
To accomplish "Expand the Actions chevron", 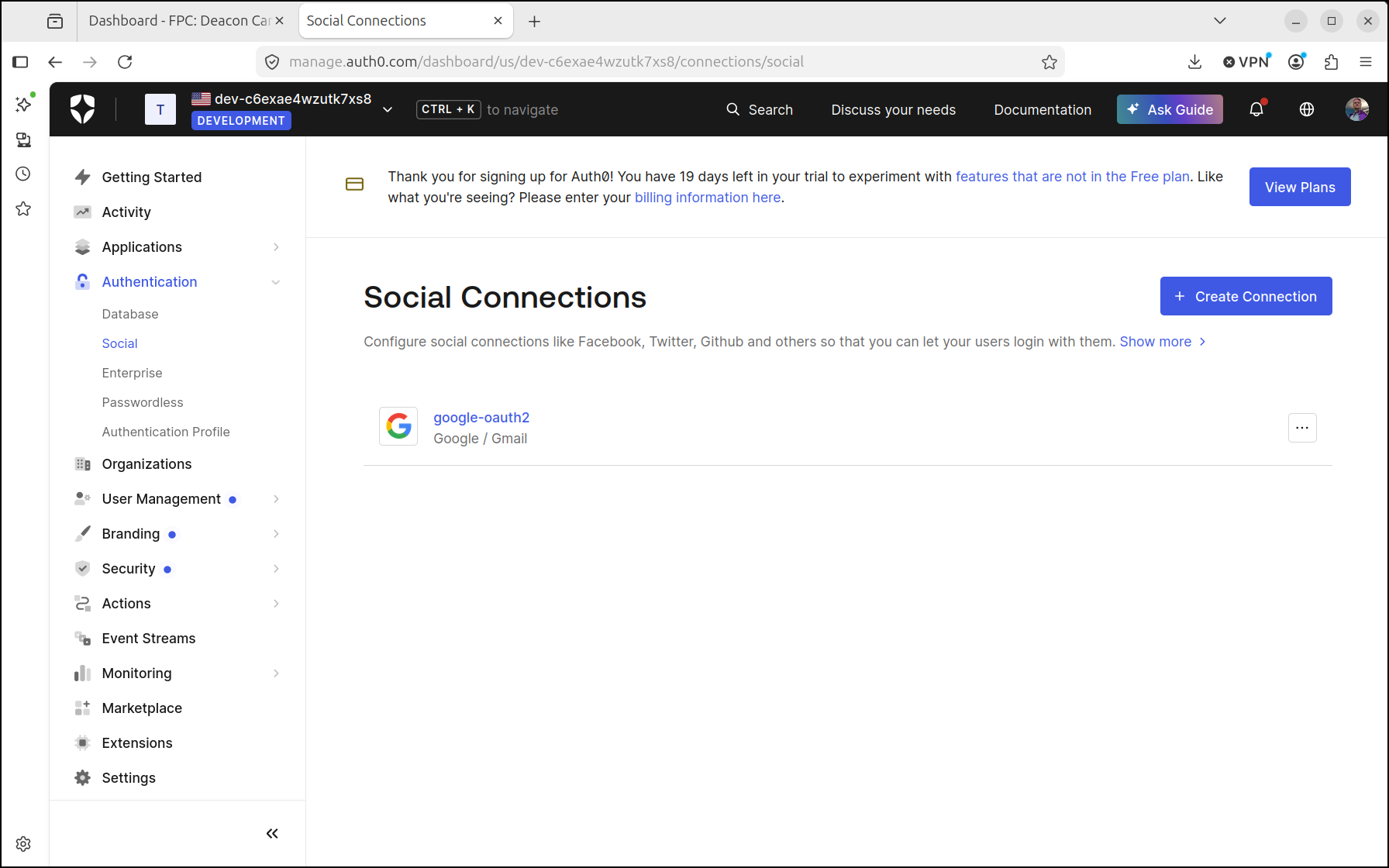I will pyautogui.click(x=276, y=604).
